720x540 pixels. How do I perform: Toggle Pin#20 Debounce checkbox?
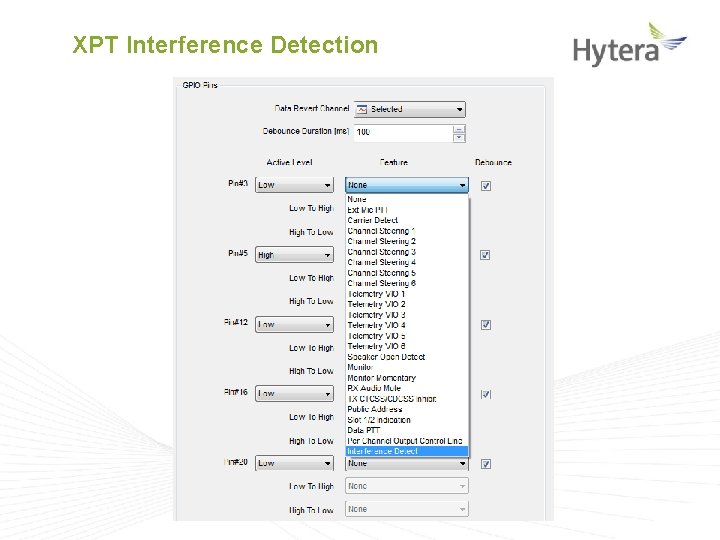pyautogui.click(x=486, y=464)
